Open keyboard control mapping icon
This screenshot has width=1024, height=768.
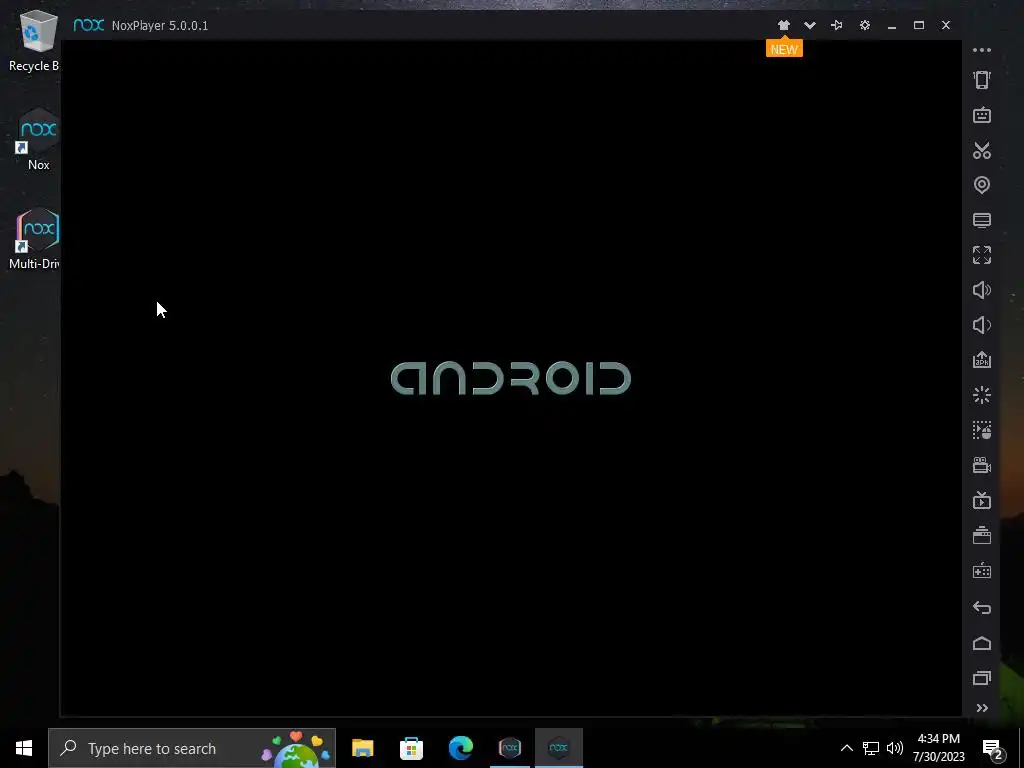[982, 116]
